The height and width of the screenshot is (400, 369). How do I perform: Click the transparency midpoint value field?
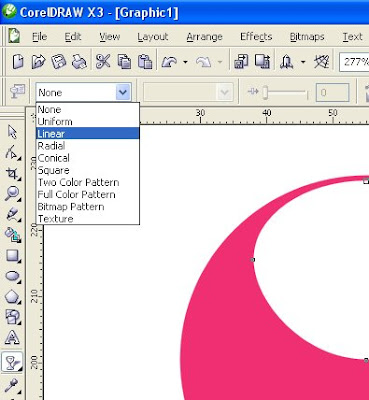click(x=332, y=92)
